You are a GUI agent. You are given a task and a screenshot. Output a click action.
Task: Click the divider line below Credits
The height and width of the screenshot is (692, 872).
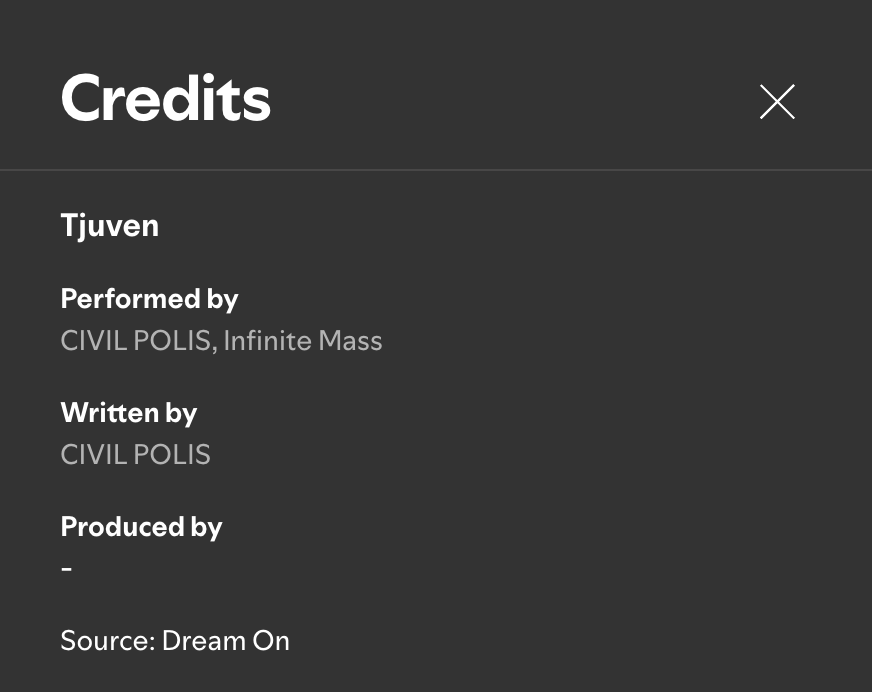click(x=436, y=170)
